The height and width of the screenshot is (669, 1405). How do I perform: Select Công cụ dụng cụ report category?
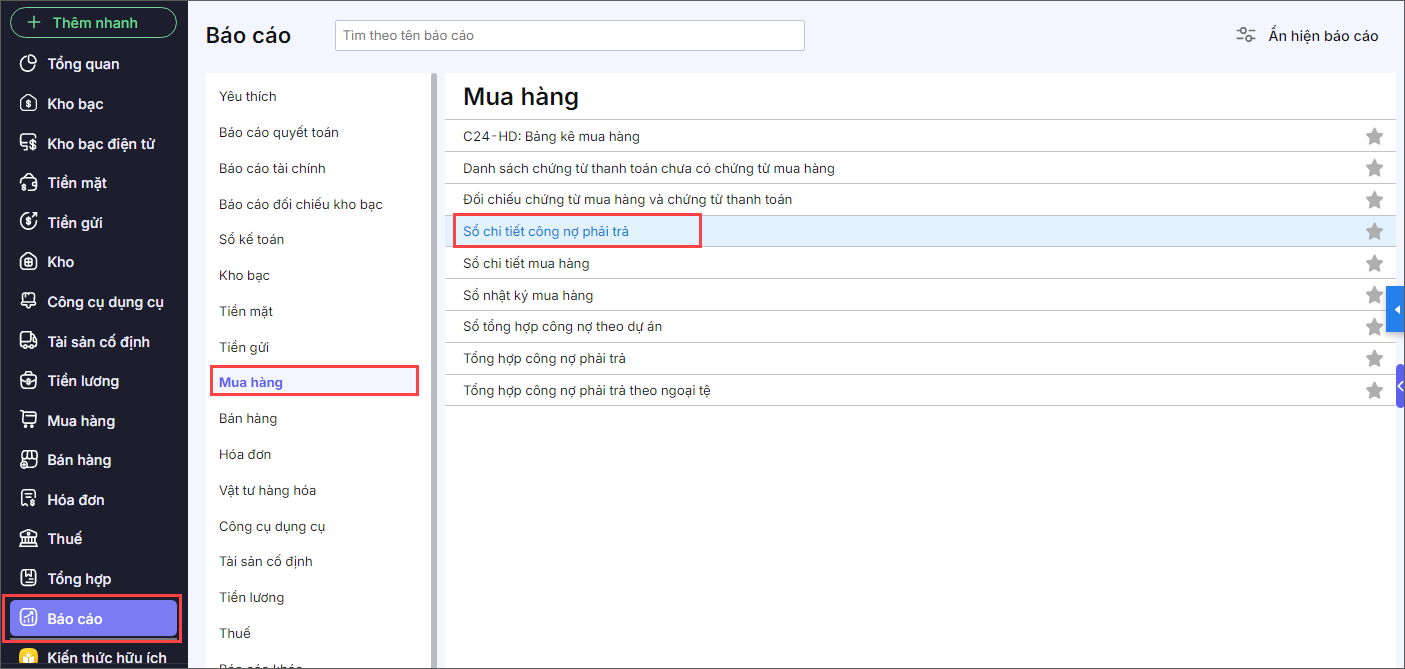click(x=272, y=526)
